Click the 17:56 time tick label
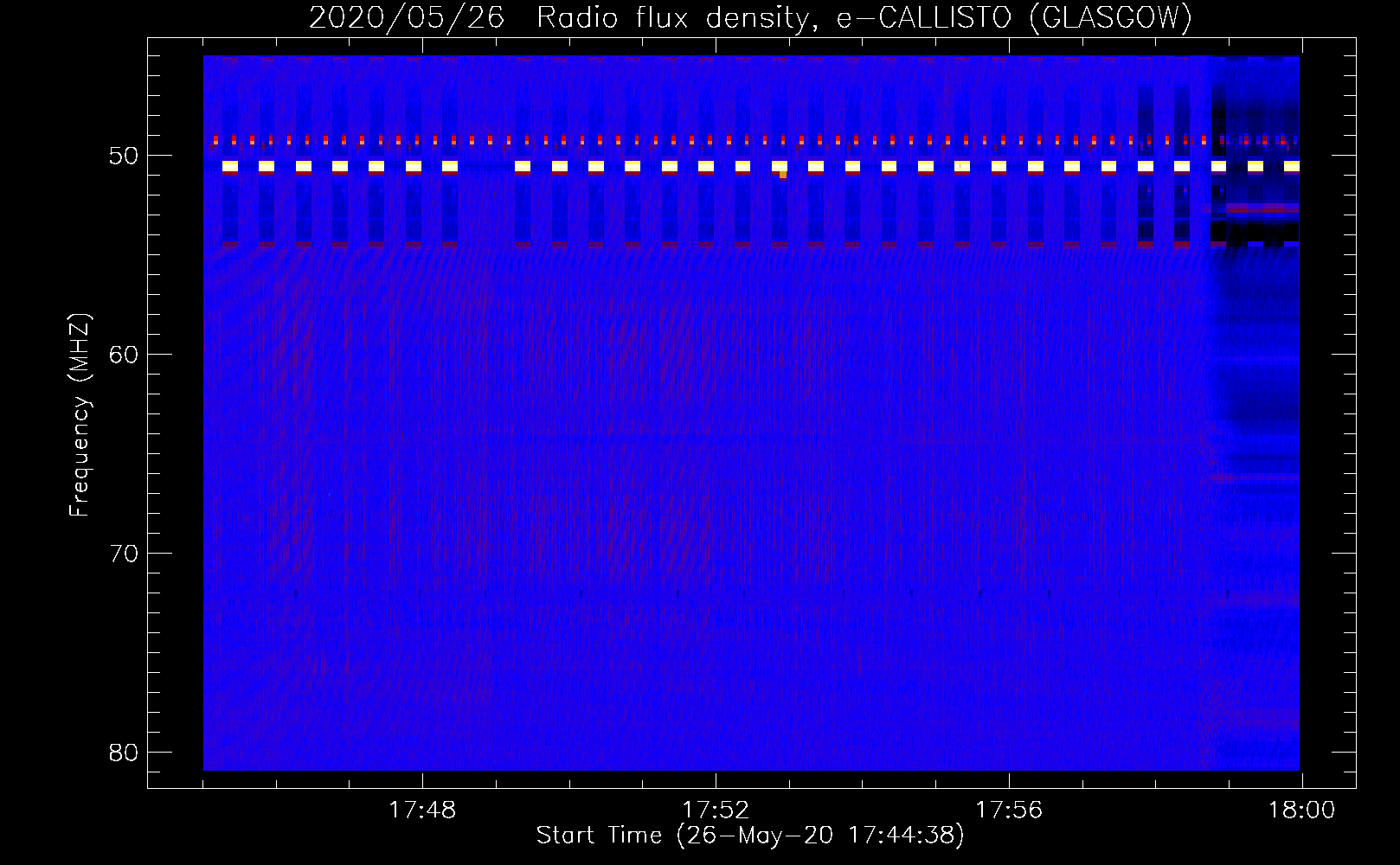The height and width of the screenshot is (865, 1400). click(1009, 811)
